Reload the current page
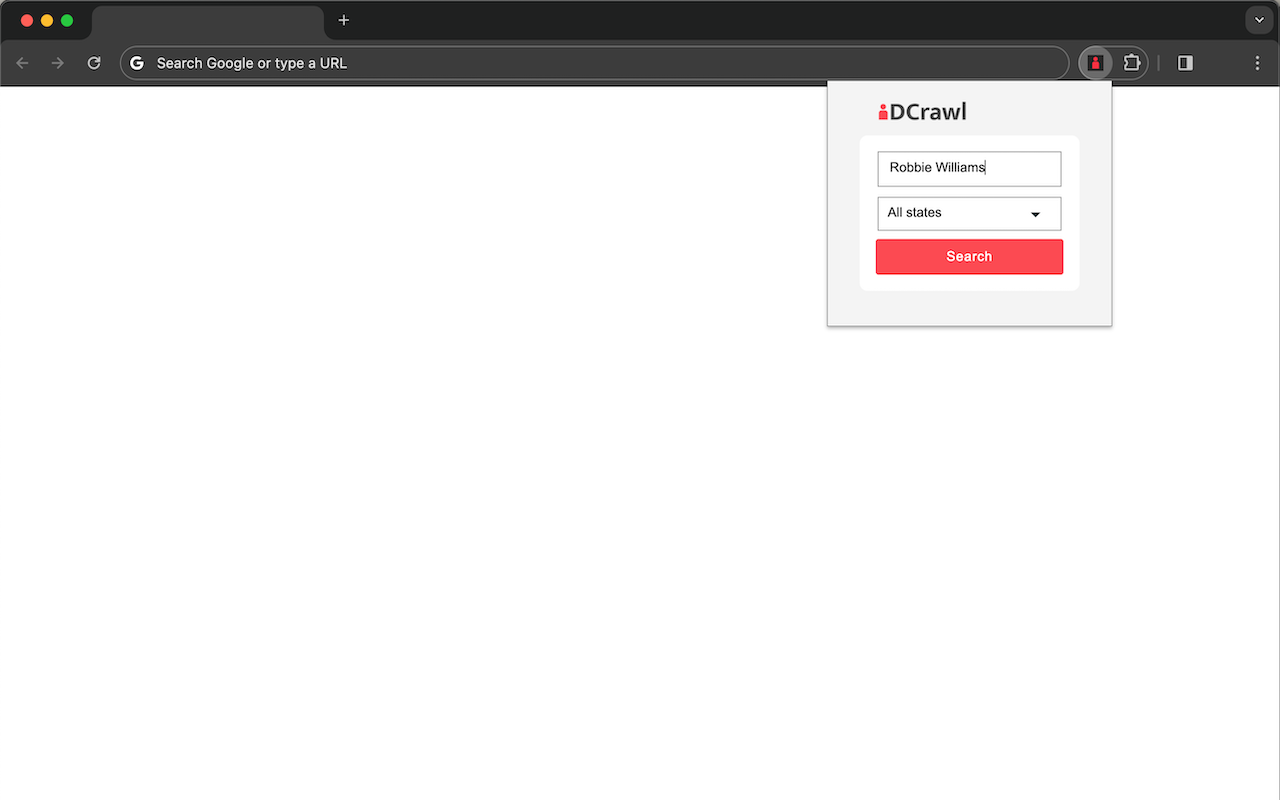 tap(94, 63)
